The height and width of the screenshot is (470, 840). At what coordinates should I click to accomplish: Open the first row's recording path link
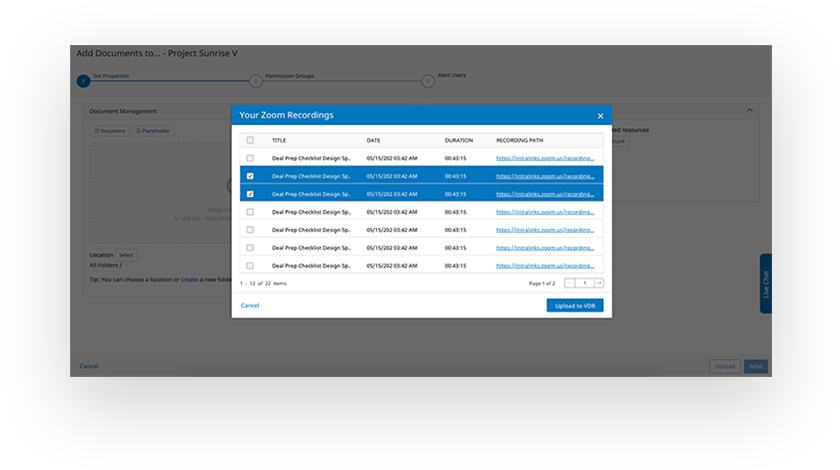[545, 158]
